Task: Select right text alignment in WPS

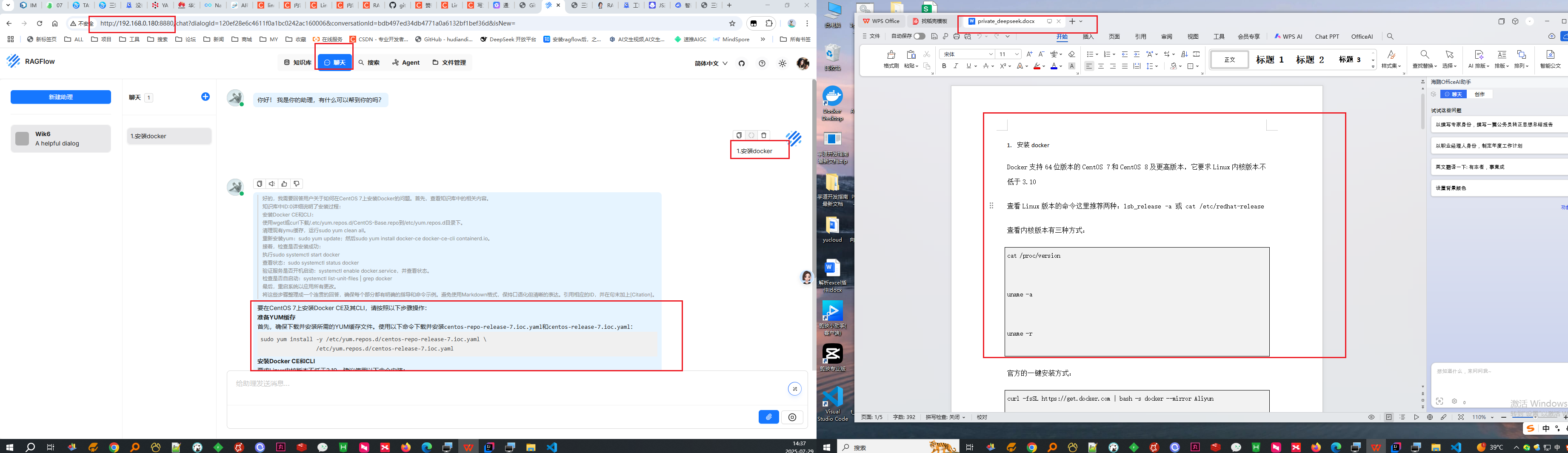Action: [x=1113, y=66]
